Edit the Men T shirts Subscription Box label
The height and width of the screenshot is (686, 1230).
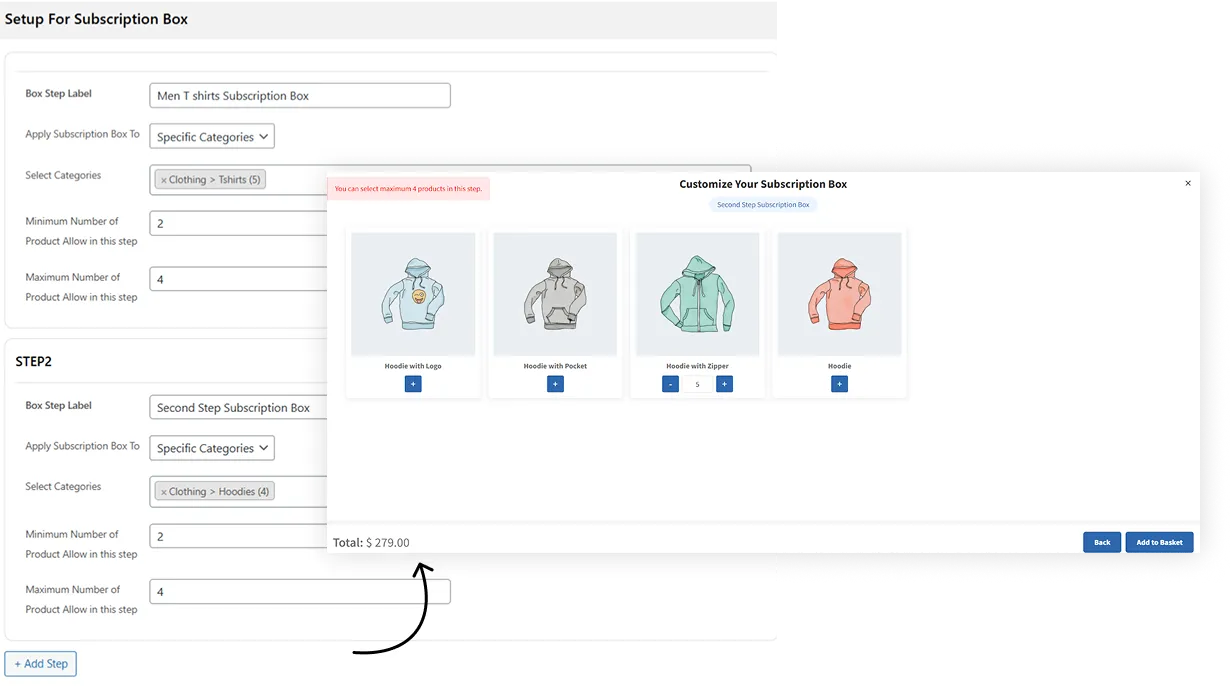click(300, 96)
